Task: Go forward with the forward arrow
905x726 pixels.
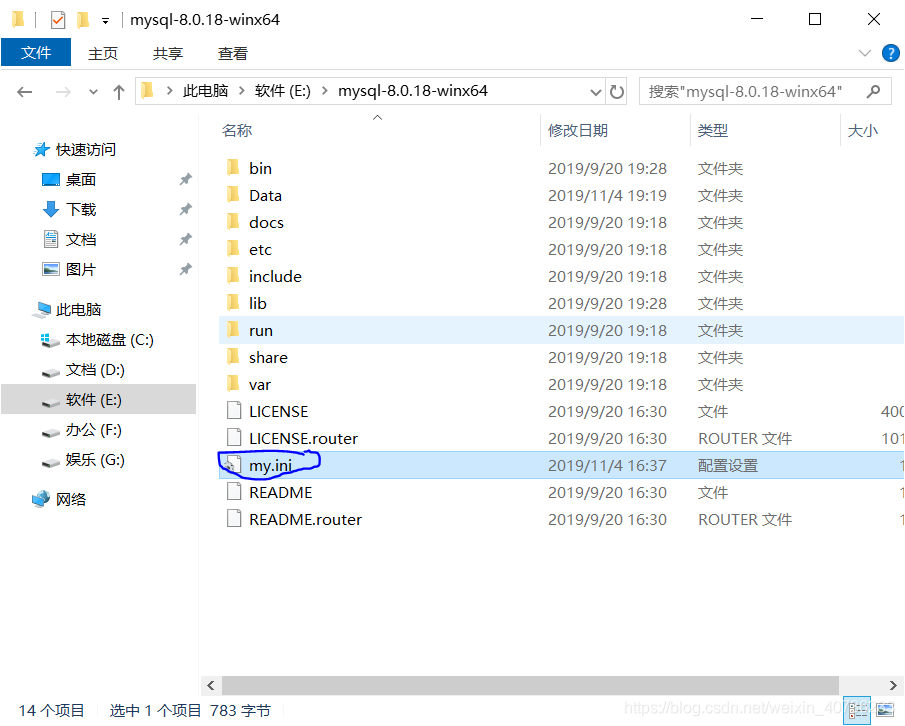Action: tap(62, 92)
